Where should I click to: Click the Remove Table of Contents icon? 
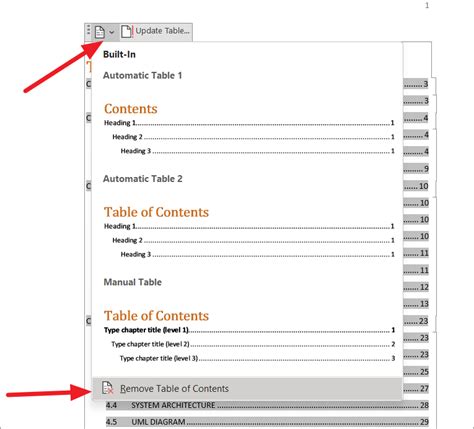pyautogui.click(x=107, y=388)
